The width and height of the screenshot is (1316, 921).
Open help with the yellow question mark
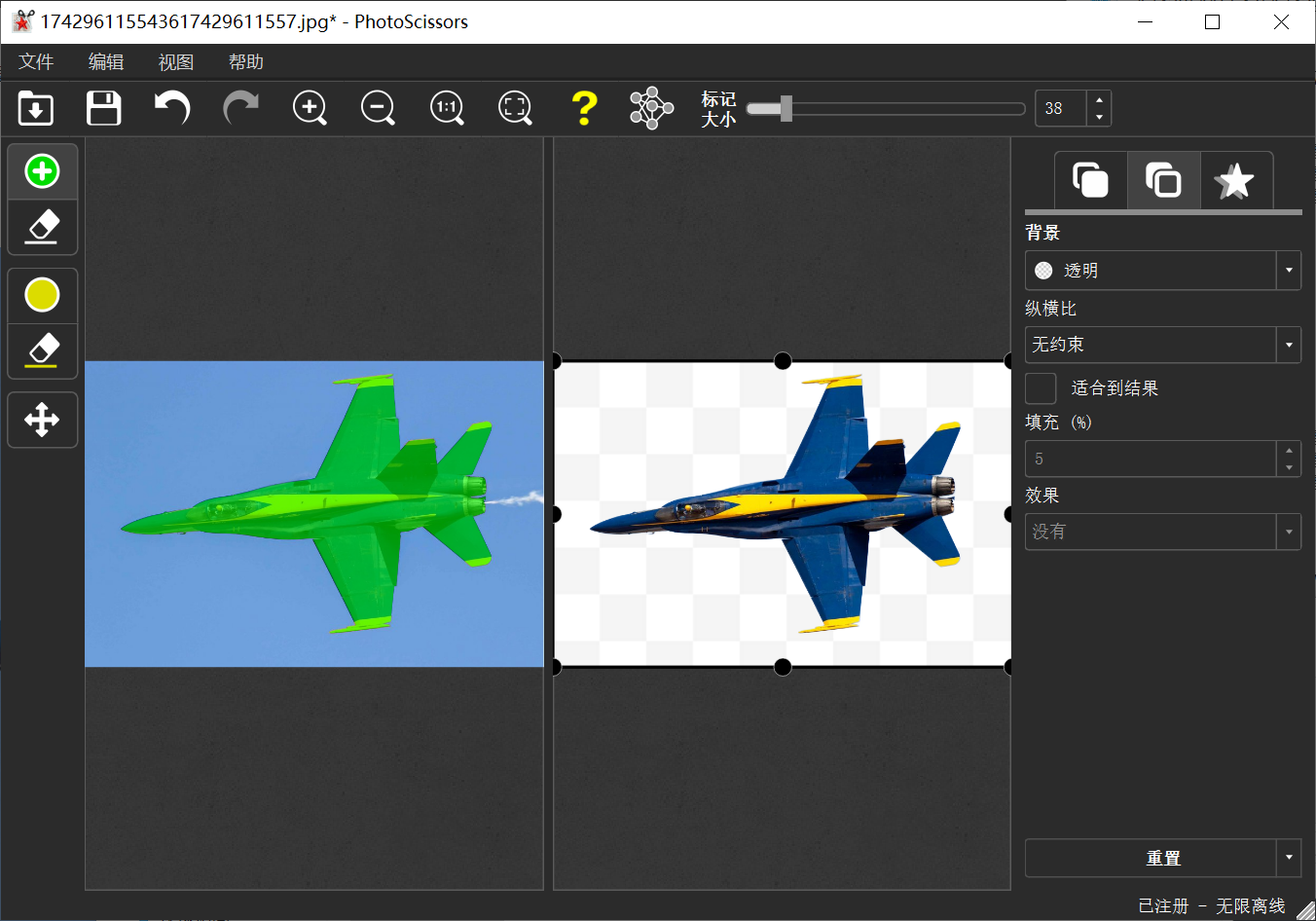click(x=584, y=108)
